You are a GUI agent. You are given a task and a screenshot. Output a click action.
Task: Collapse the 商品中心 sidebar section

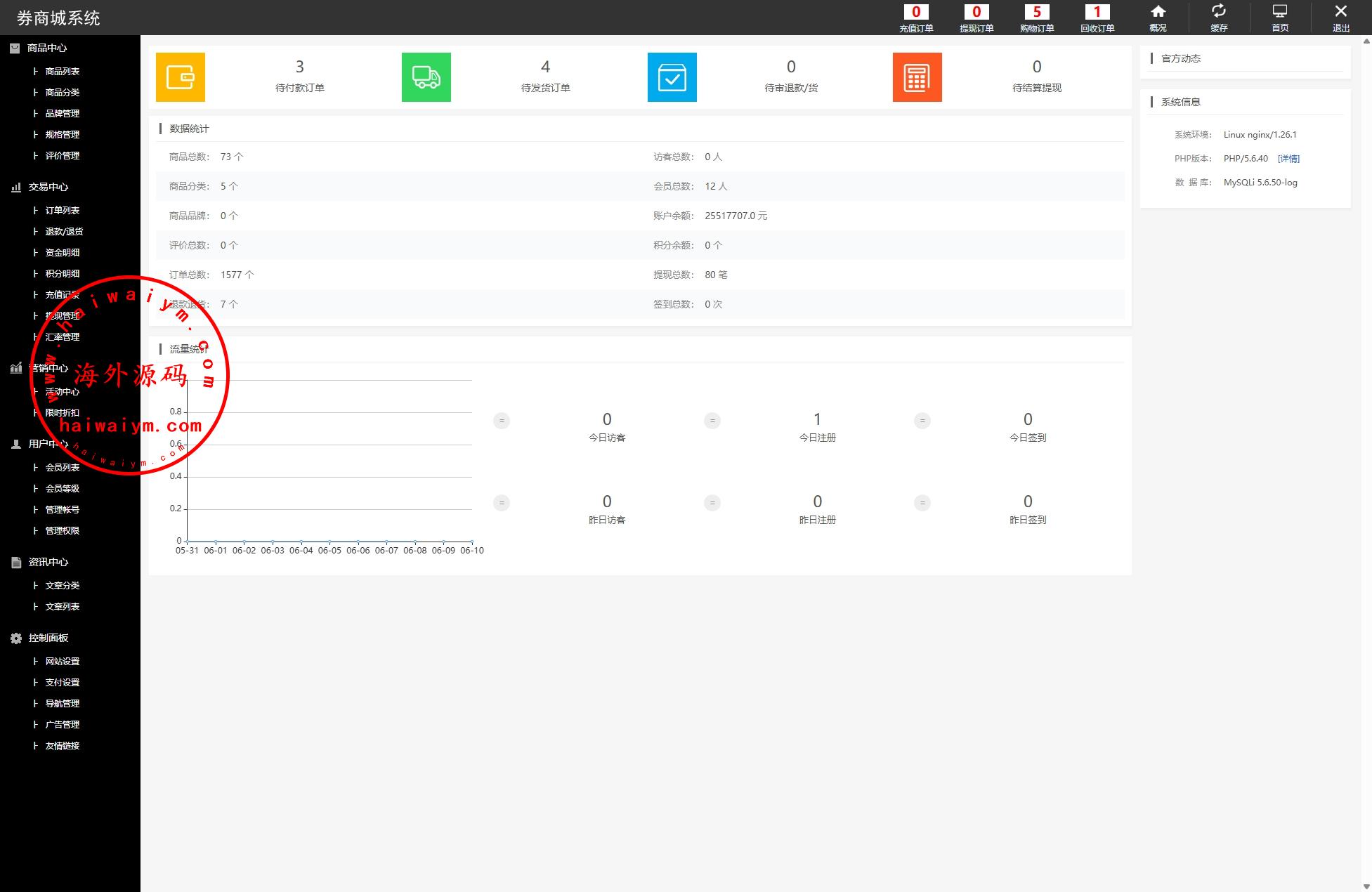(46, 48)
